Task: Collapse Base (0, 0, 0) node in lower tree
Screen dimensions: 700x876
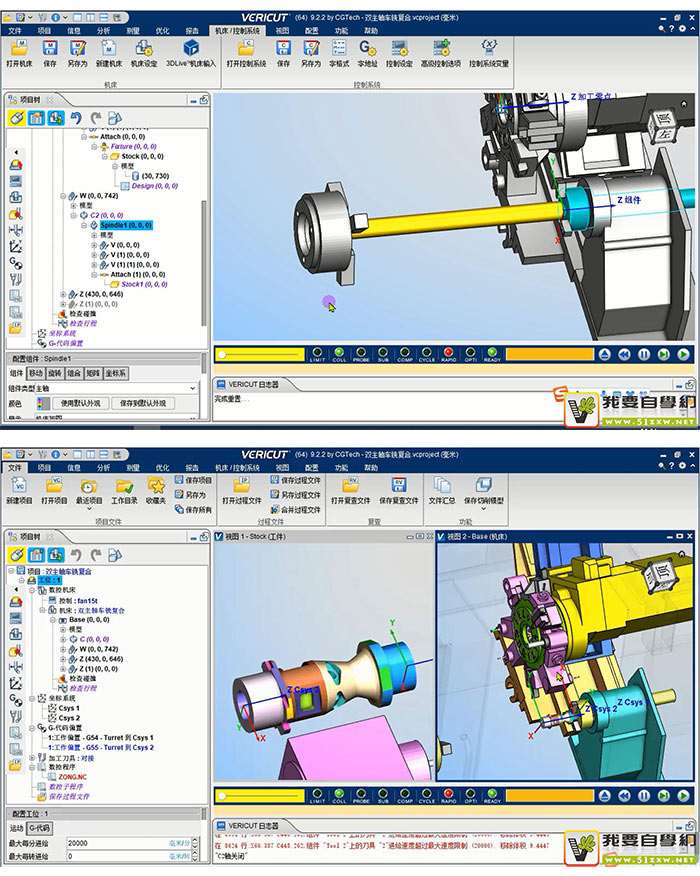Action: coord(53,620)
